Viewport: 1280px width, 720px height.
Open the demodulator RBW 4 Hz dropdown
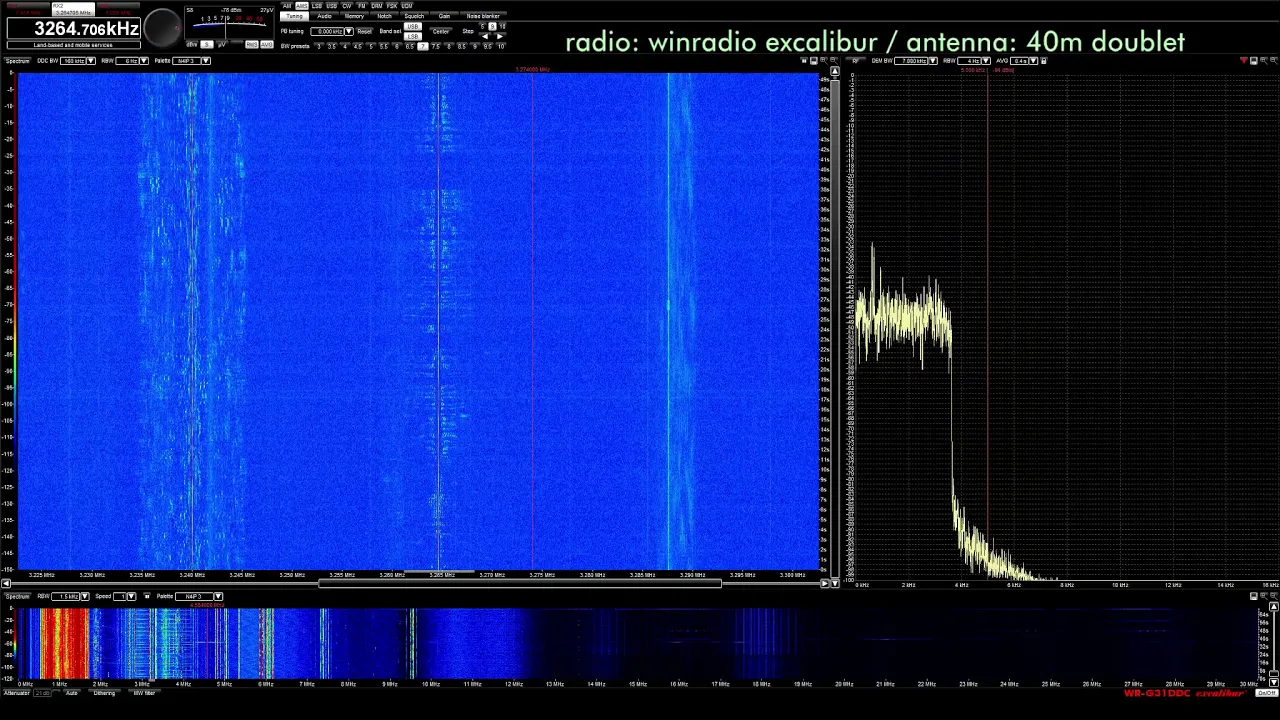coord(986,61)
